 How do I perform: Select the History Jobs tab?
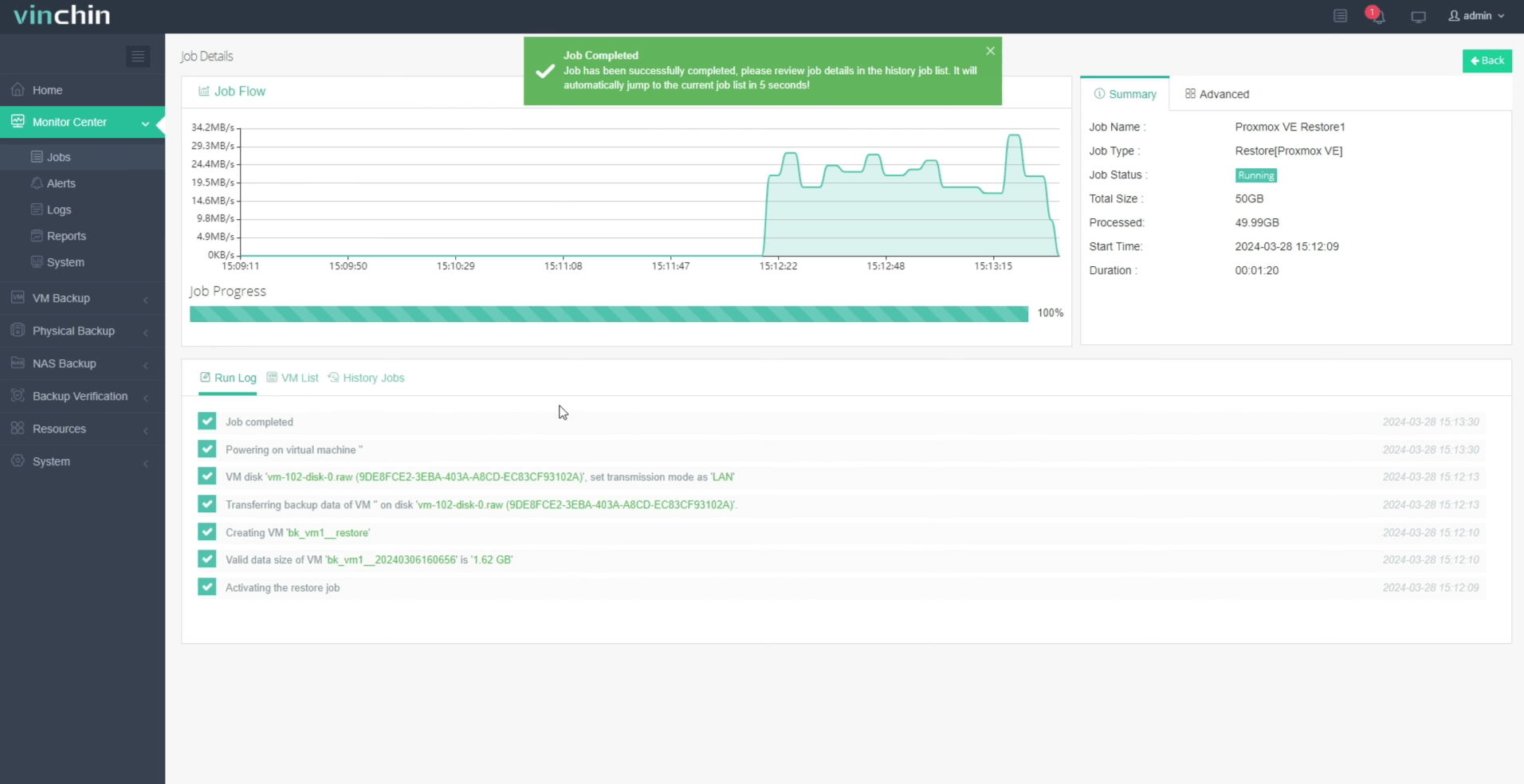[x=367, y=378]
